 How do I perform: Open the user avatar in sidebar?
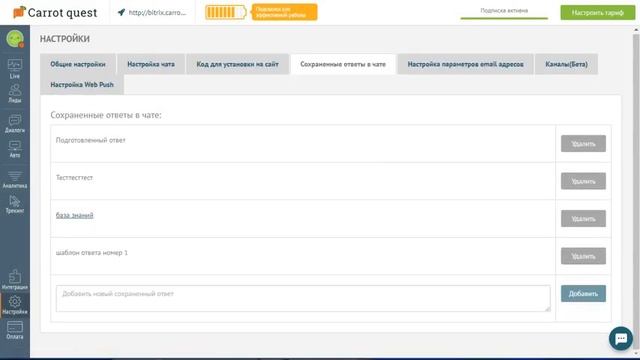(15, 39)
